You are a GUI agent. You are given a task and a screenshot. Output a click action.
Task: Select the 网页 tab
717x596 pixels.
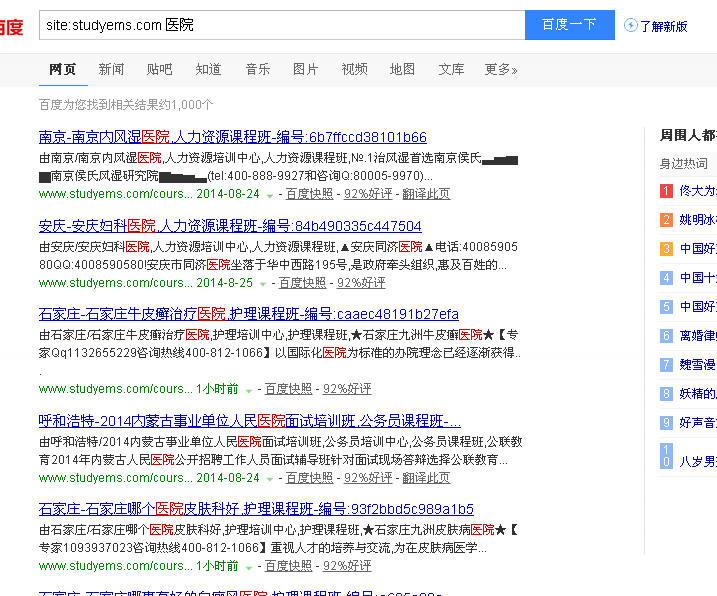pyautogui.click(x=63, y=70)
